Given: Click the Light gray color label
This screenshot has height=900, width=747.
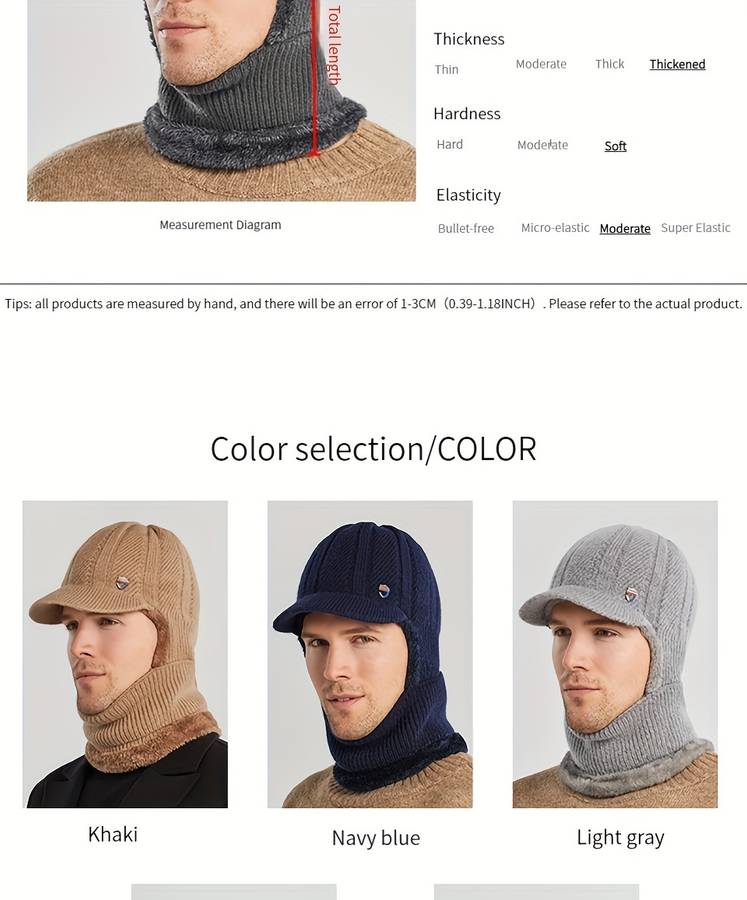Looking at the screenshot, I should (x=621, y=838).
